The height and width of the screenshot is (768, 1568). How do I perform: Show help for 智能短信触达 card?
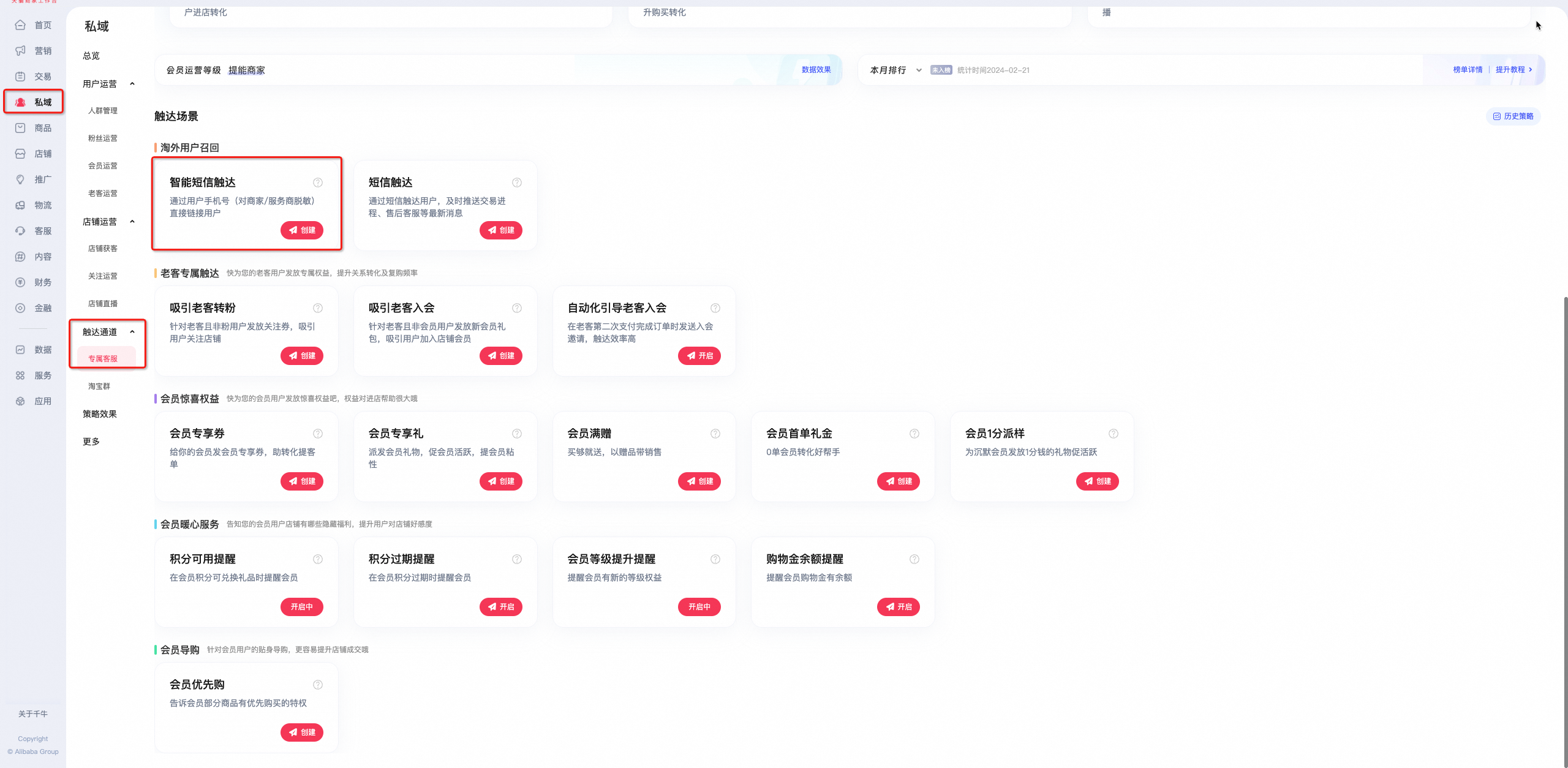(318, 183)
